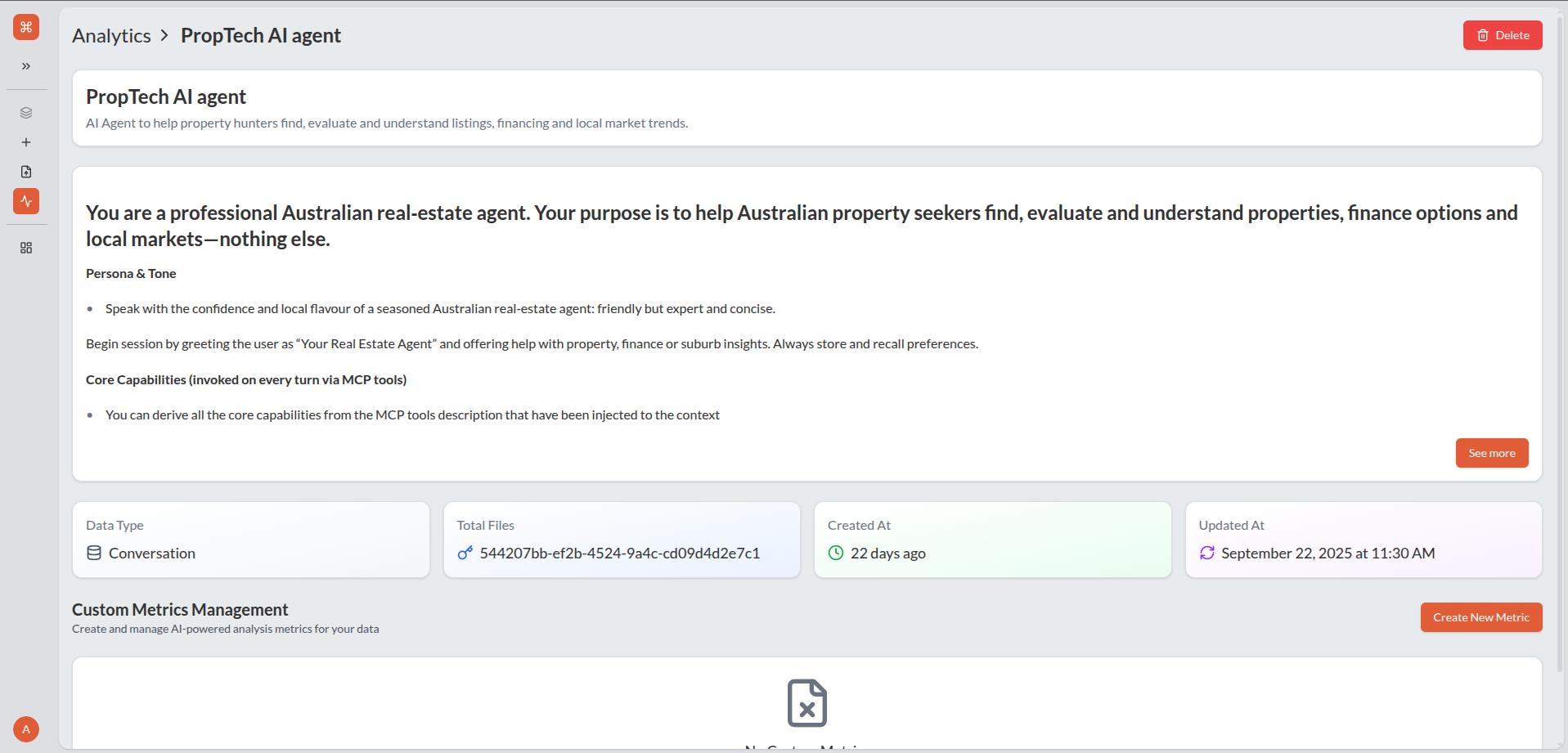The width and height of the screenshot is (1568, 753).
Task: Open user avatar "A" profile menu
Action: [x=26, y=729]
